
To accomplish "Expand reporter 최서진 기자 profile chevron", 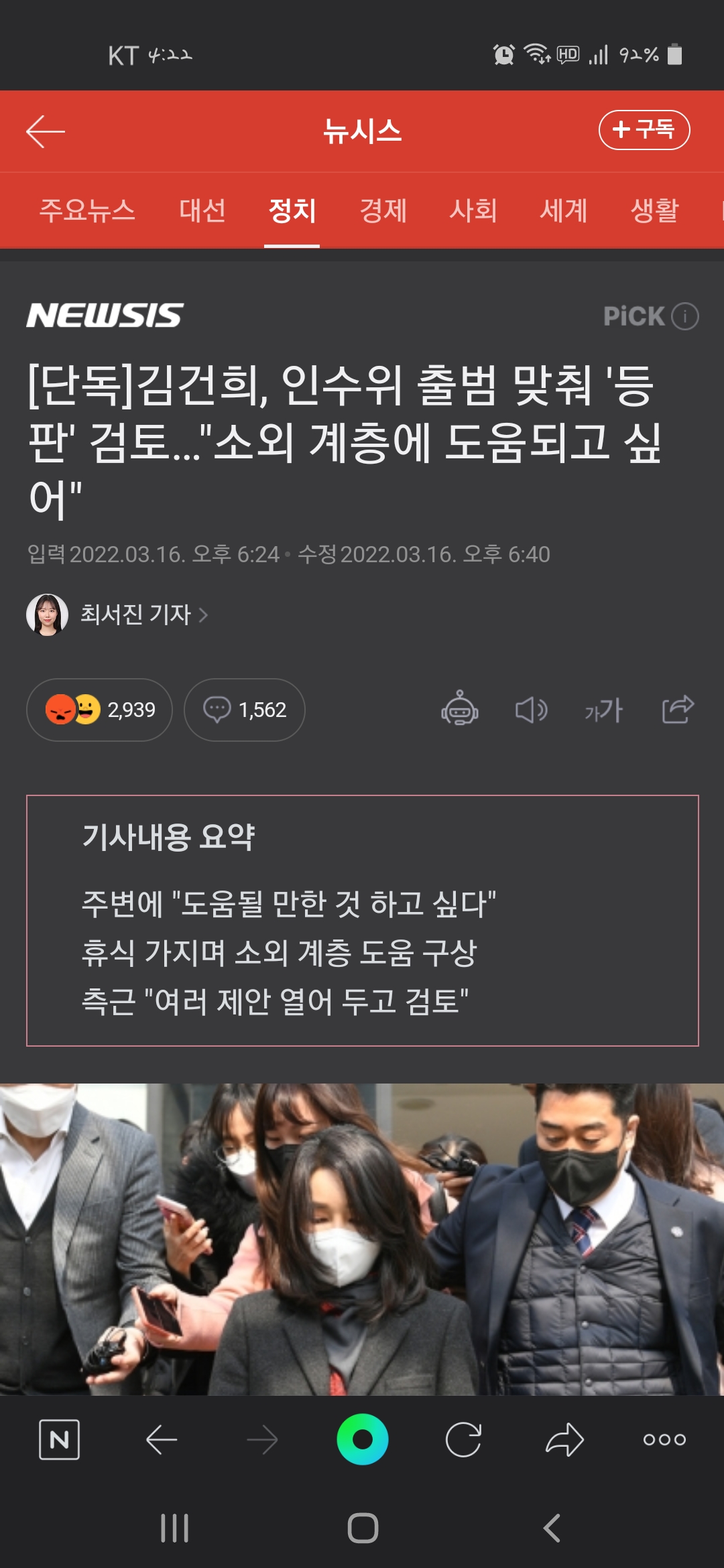I will pos(203,614).
